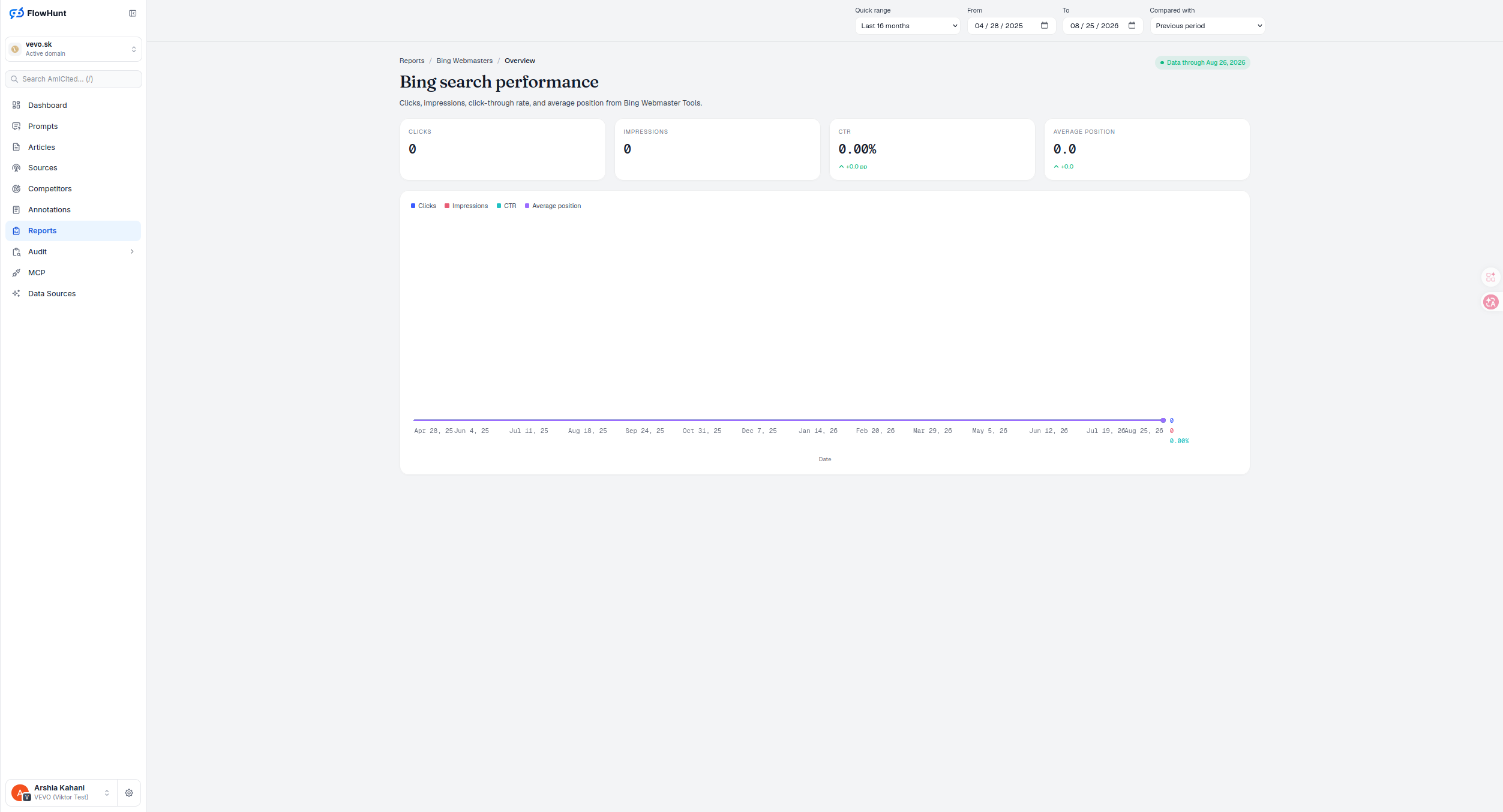Open Dashboard in the sidebar
1503x812 pixels.
pos(73,106)
